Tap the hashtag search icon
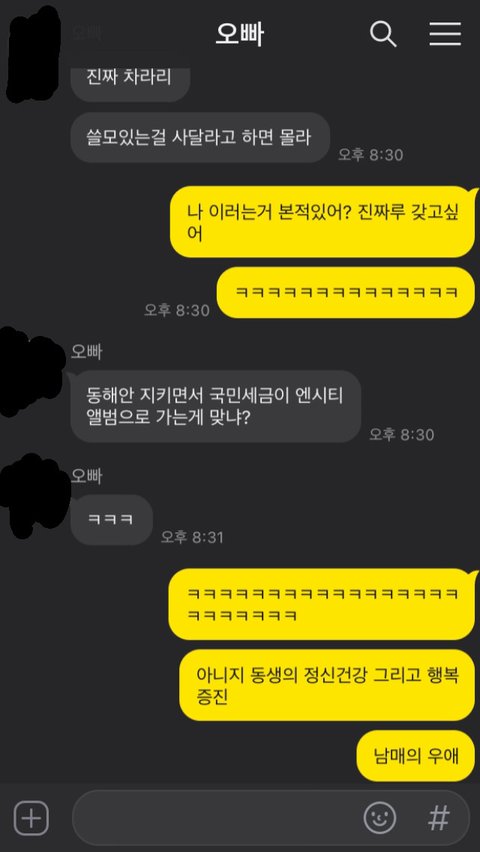Screen dimensions: 480x852 coord(439,817)
